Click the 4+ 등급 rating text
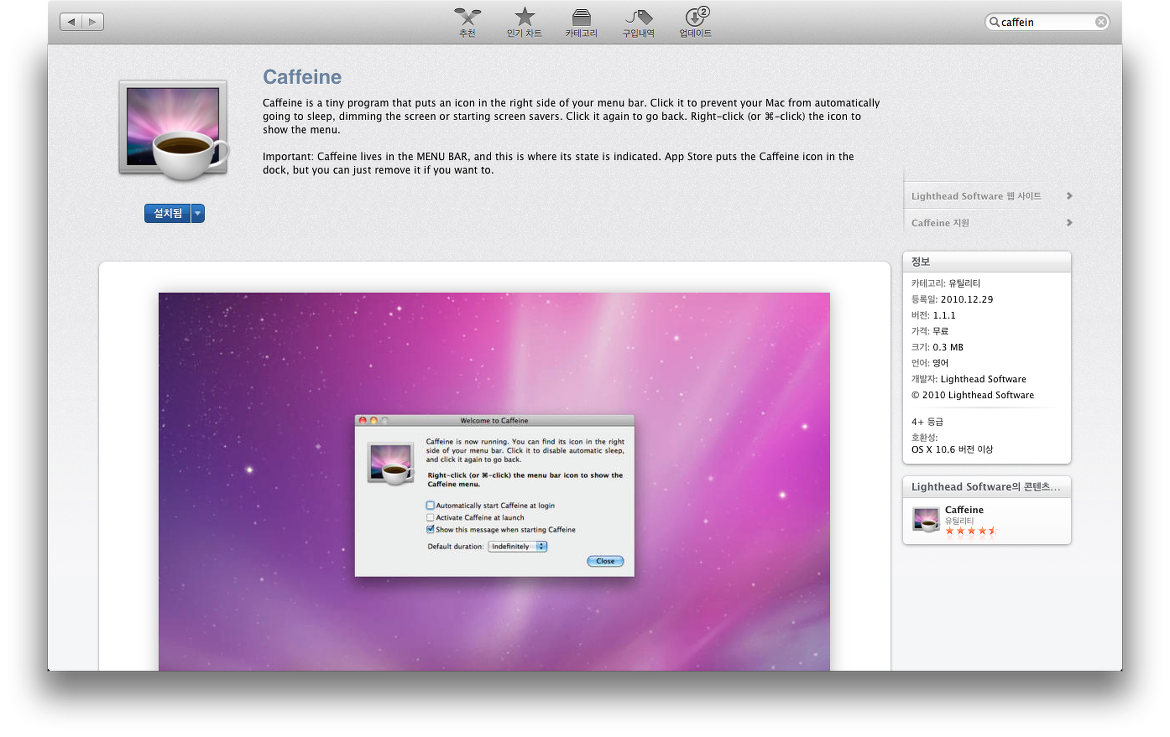Screen dimensions: 1170x737 (927, 422)
